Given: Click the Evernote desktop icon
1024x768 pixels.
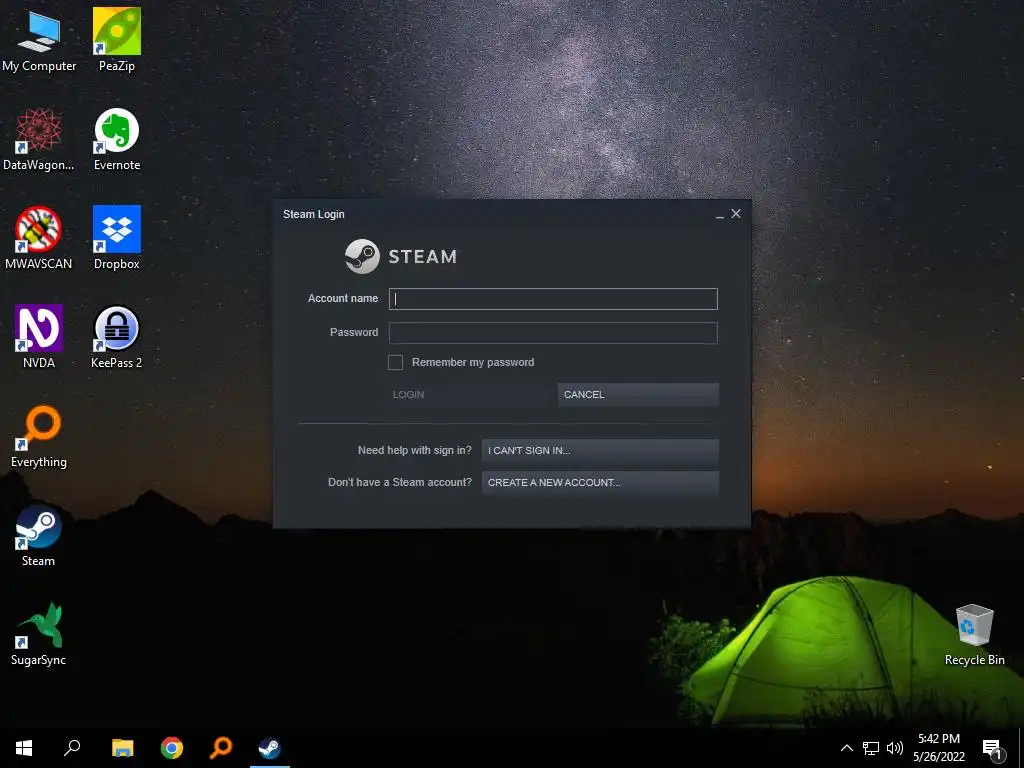Looking at the screenshot, I should (x=117, y=140).
